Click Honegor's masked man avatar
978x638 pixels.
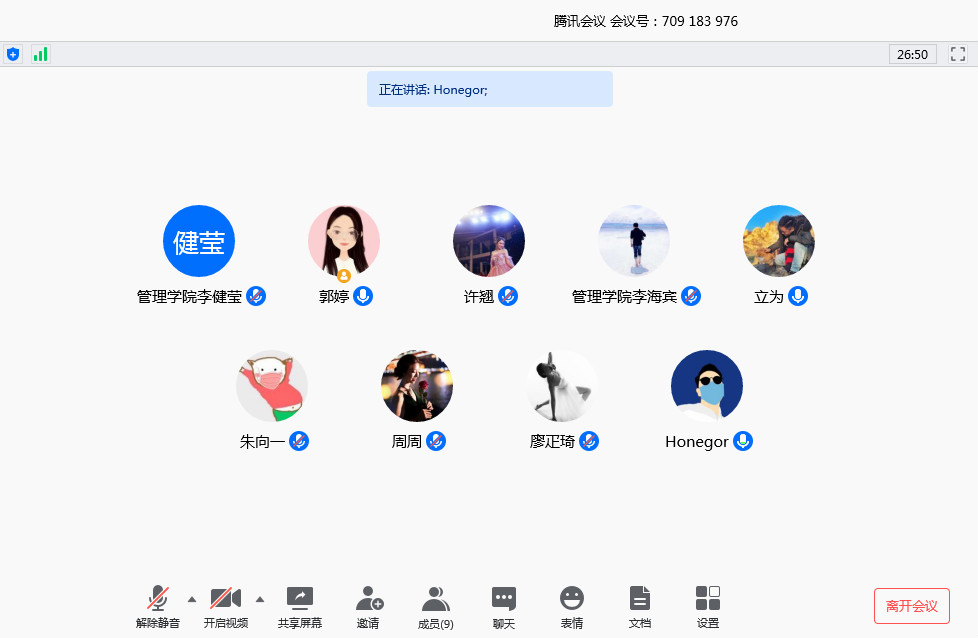coord(707,386)
